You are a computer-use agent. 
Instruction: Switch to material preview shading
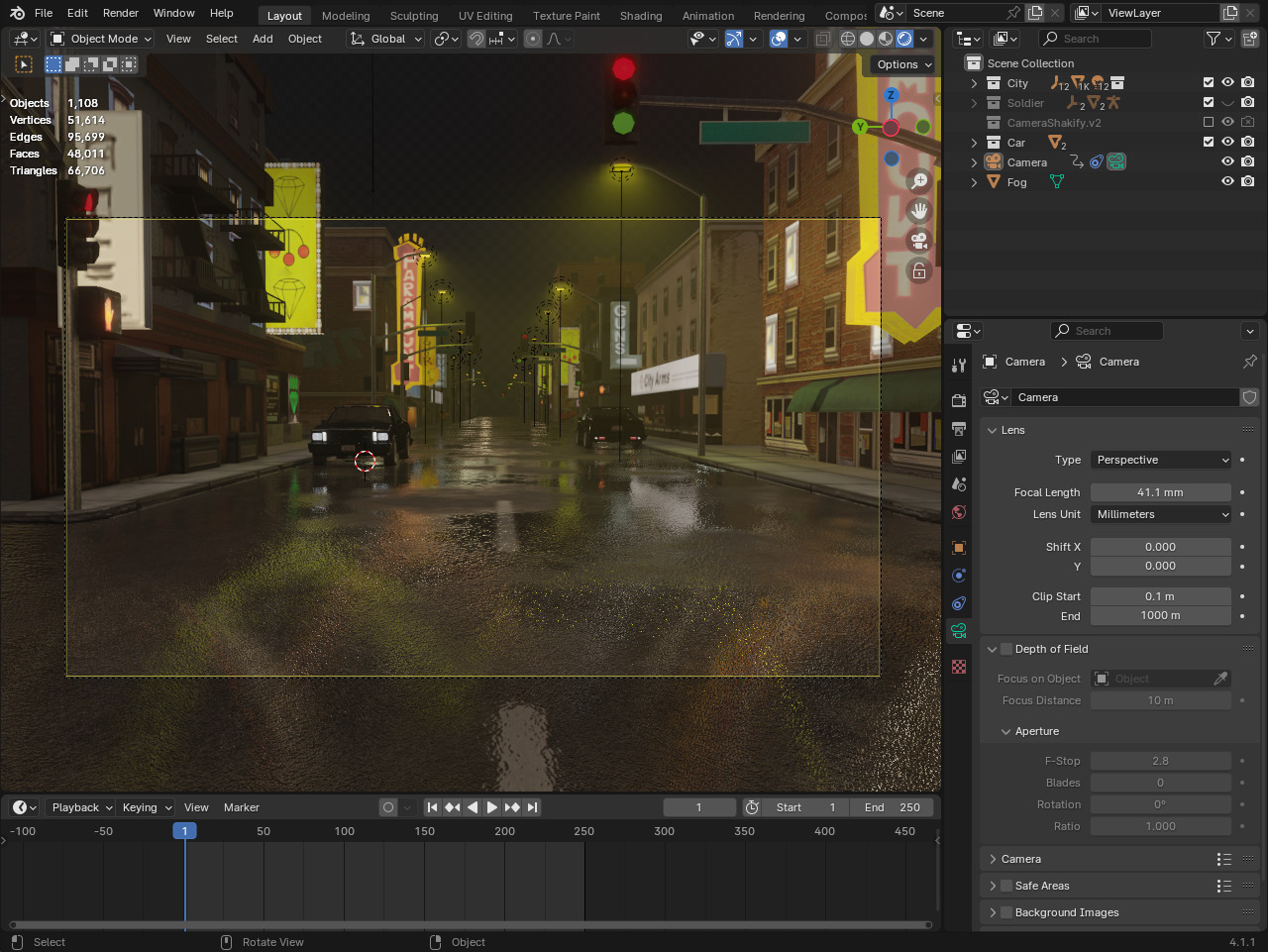[x=886, y=39]
